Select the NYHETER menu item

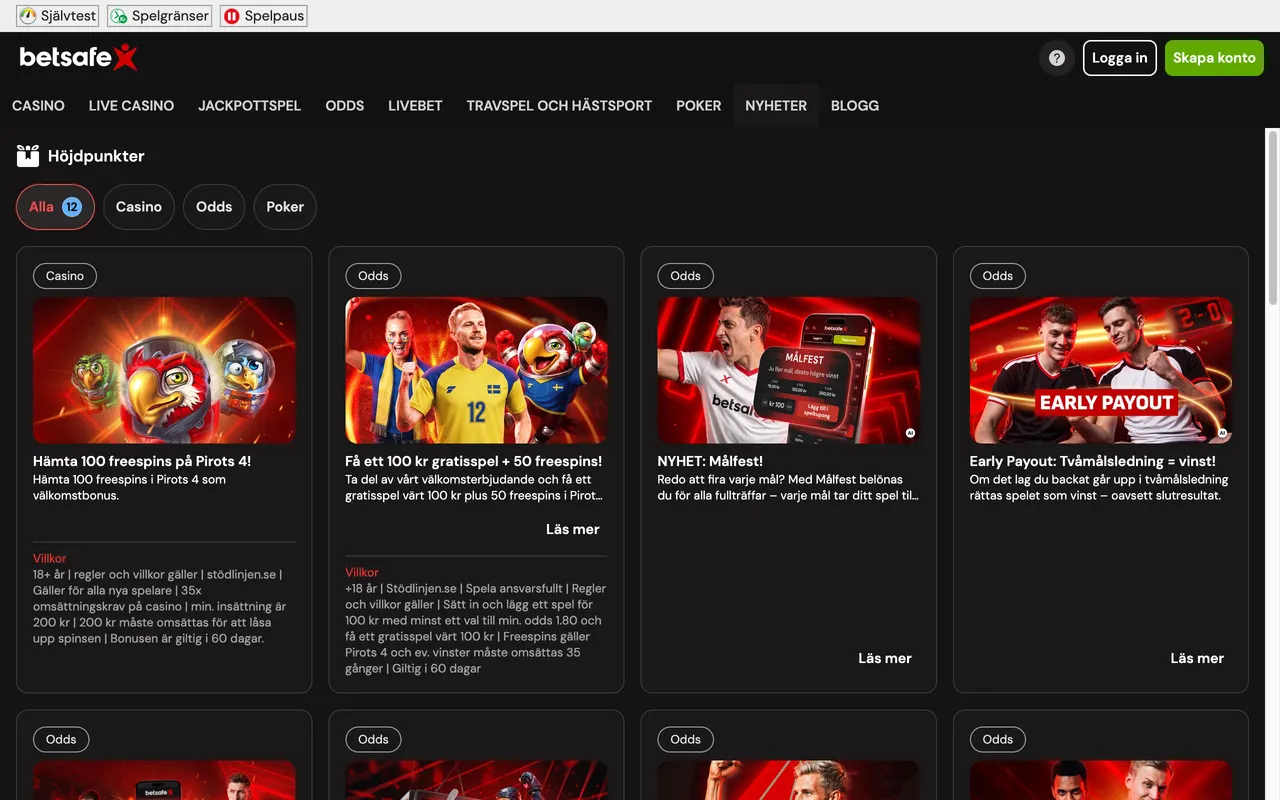[x=776, y=106]
